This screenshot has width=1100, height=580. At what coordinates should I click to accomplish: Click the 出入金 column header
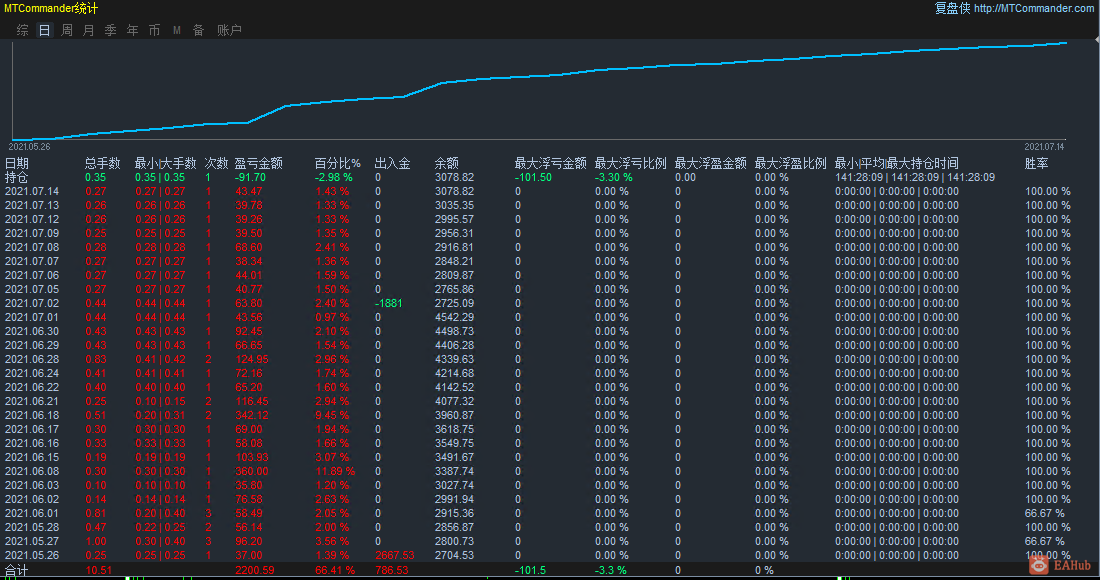[x=393, y=163]
